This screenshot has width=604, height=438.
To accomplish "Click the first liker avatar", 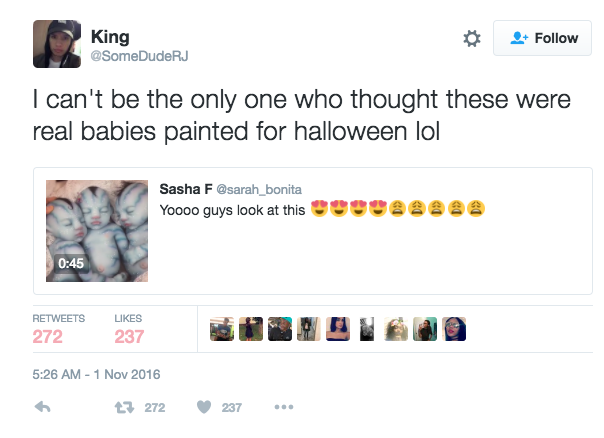I will (x=221, y=329).
